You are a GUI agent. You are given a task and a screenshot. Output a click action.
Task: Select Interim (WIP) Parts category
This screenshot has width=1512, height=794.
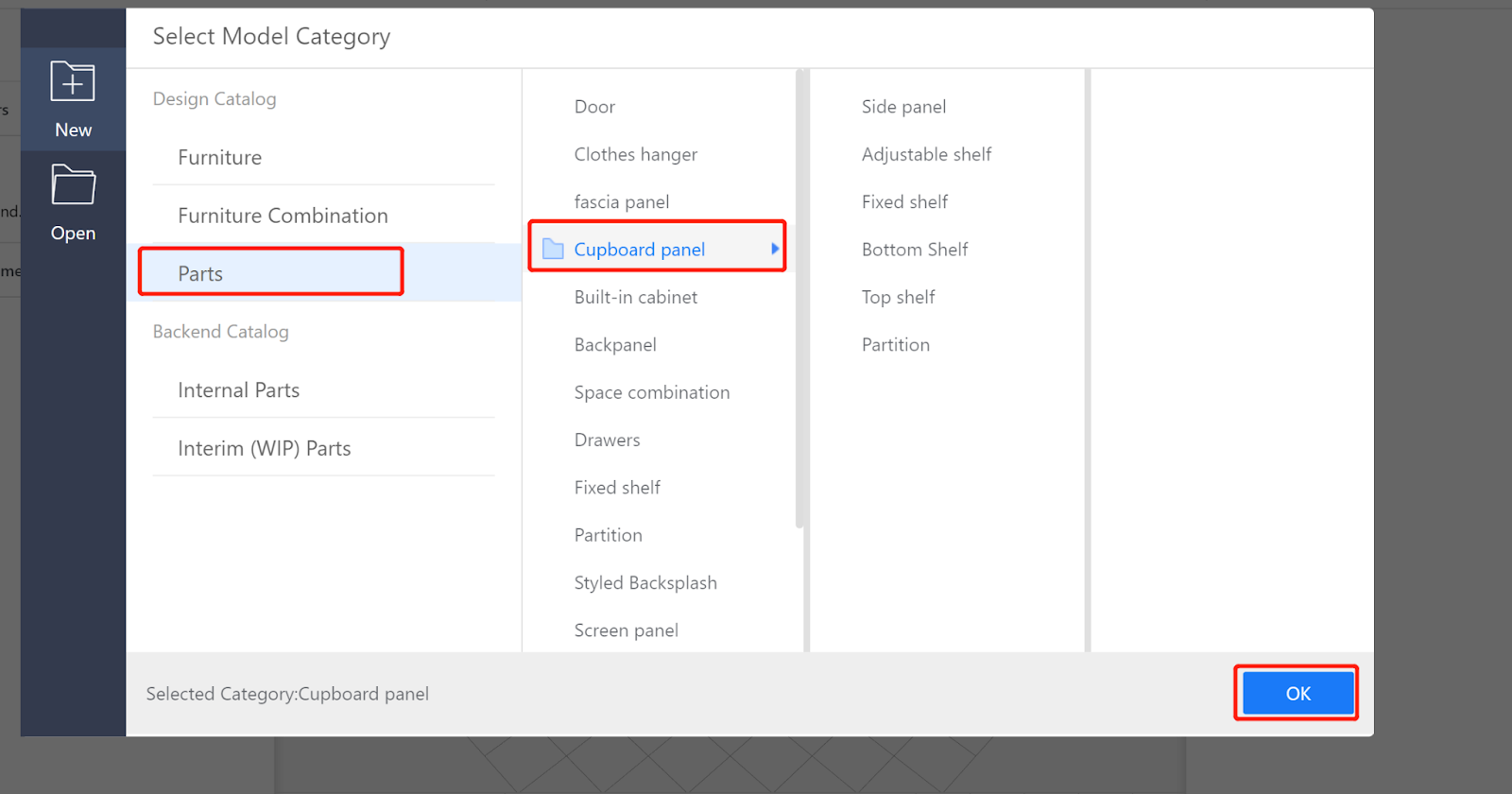click(264, 449)
